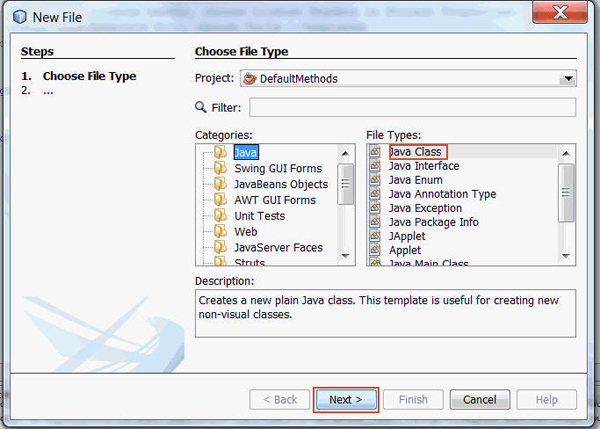This screenshot has height=429, width=600.
Task: Click the JApplet file icon
Action: coord(375,236)
